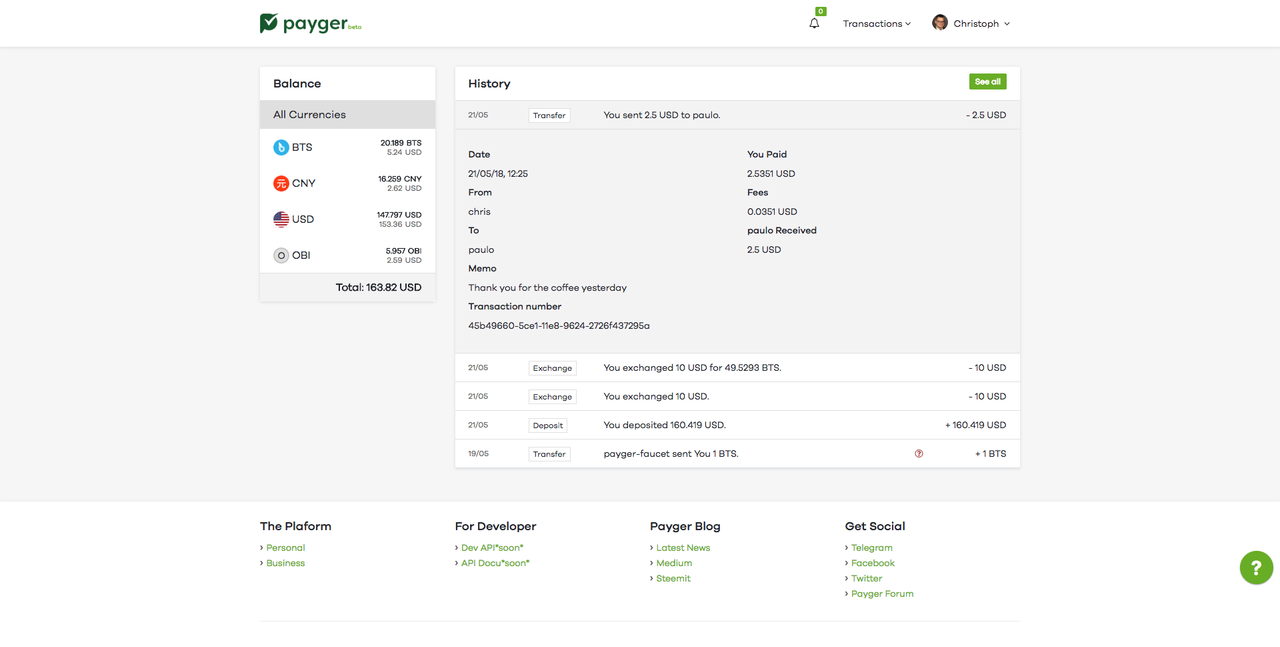Open the API Docu soon link
This screenshot has height=647, width=1280.
tap(495, 563)
